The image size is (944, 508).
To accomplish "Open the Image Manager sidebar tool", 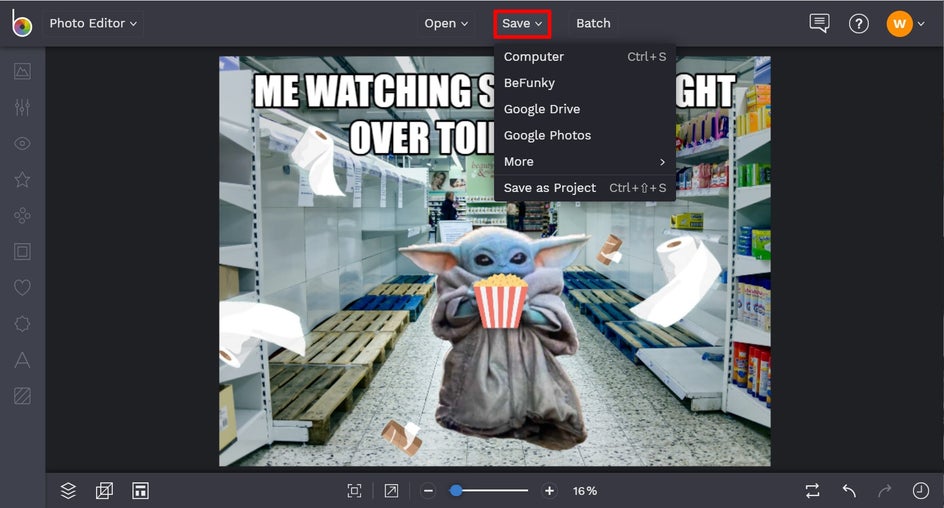I will (22, 72).
